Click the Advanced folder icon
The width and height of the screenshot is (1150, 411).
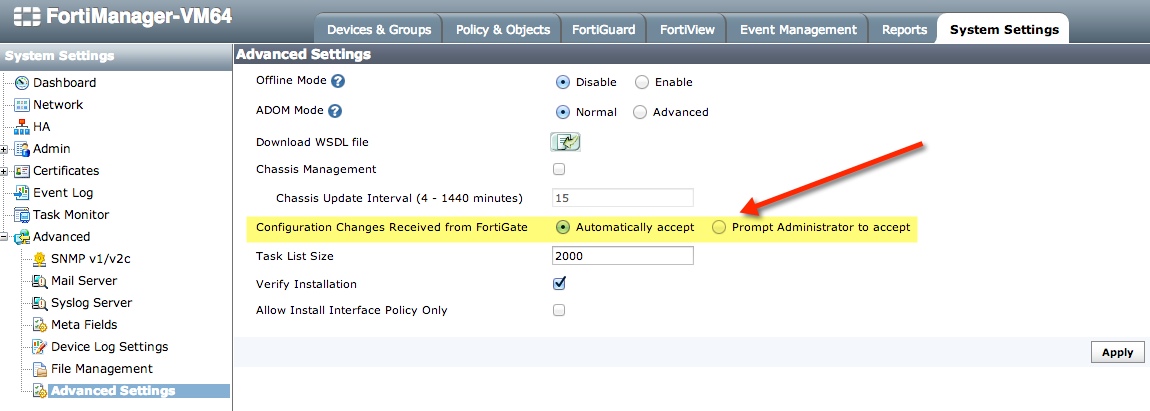22,237
